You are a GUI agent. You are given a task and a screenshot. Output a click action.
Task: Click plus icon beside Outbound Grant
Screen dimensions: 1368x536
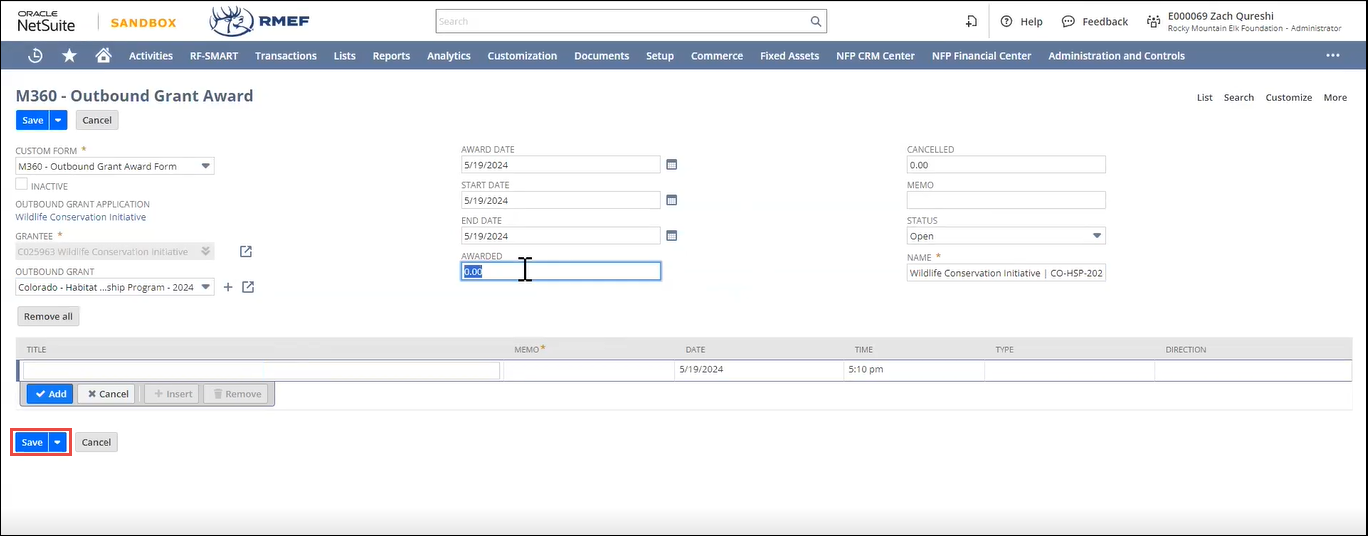228,288
